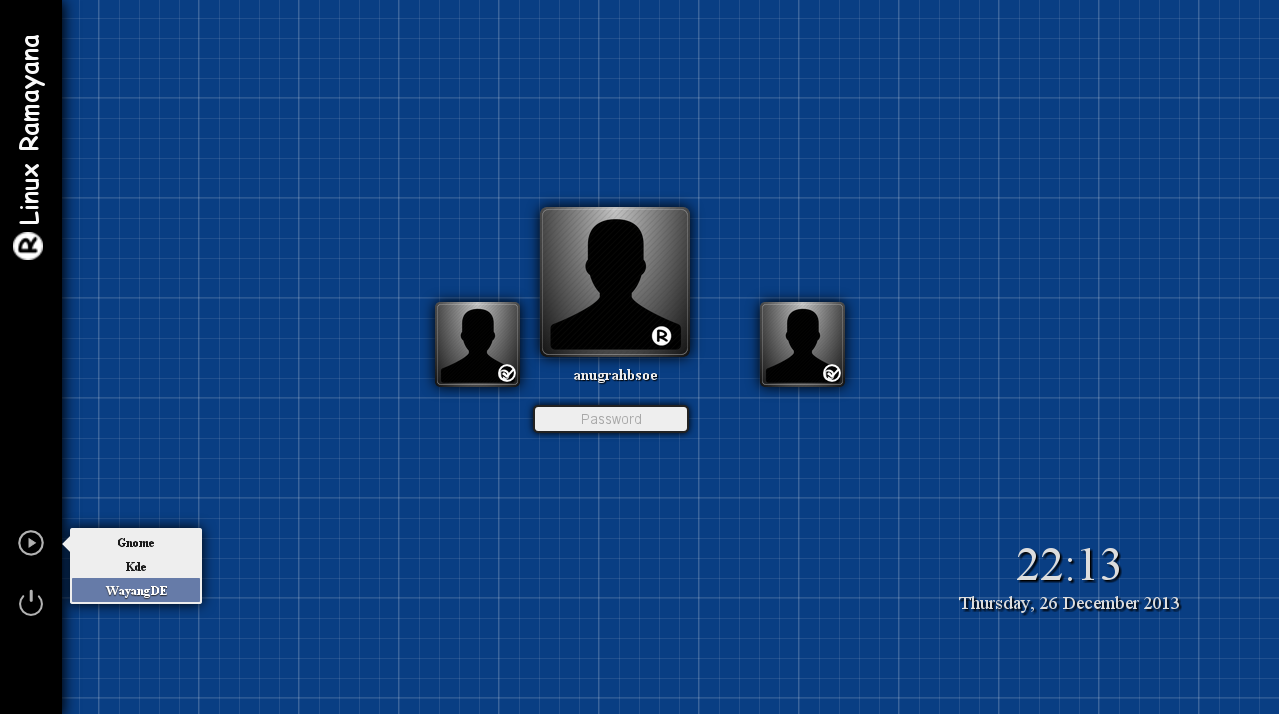Open the session selector play icon

point(31,543)
